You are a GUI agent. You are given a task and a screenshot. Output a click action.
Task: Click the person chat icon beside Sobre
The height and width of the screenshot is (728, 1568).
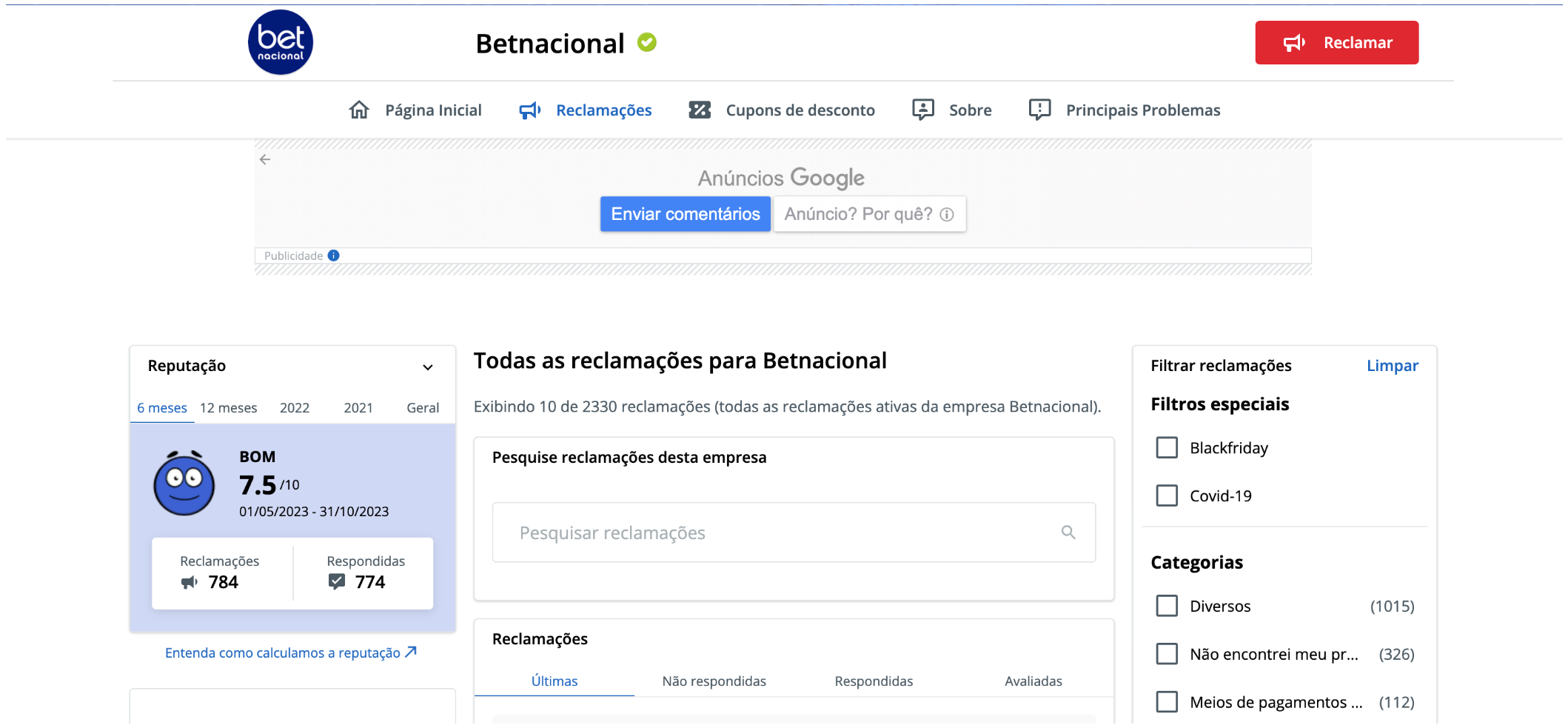coord(923,110)
